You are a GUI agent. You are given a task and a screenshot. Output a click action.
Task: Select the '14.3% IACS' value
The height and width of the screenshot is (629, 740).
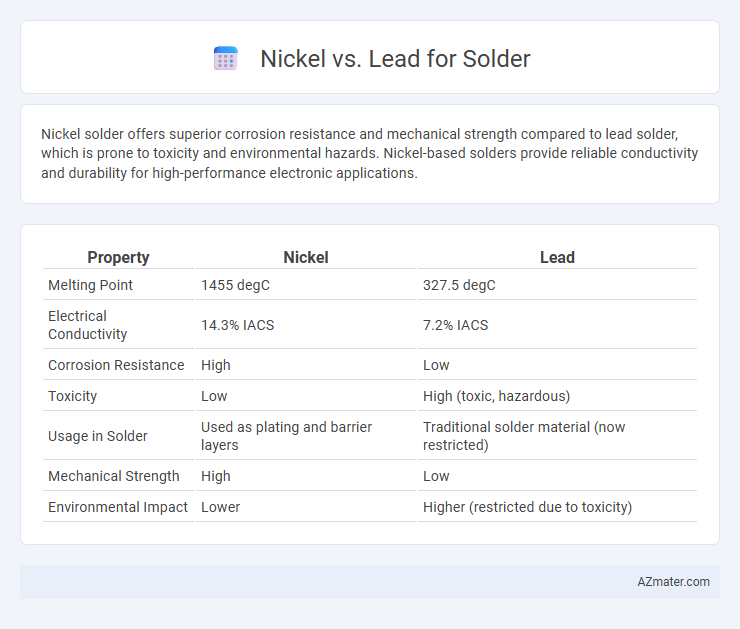tap(237, 325)
